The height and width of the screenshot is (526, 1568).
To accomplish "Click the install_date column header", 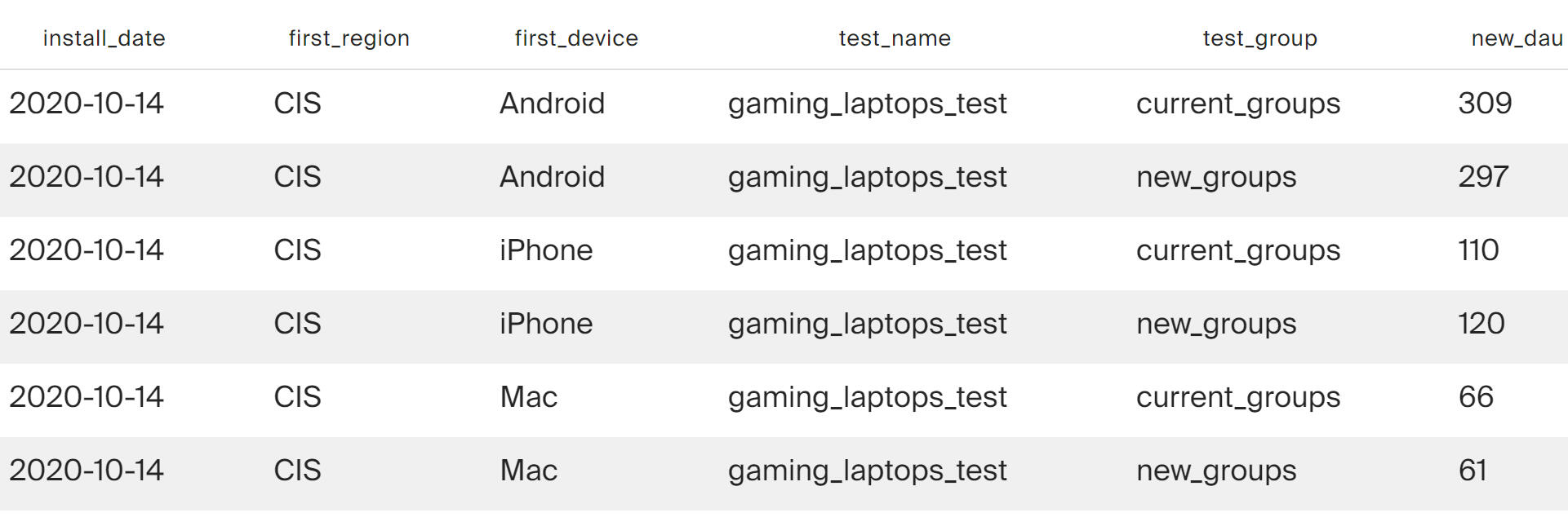I will pyautogui.click(x=104, y=38).
